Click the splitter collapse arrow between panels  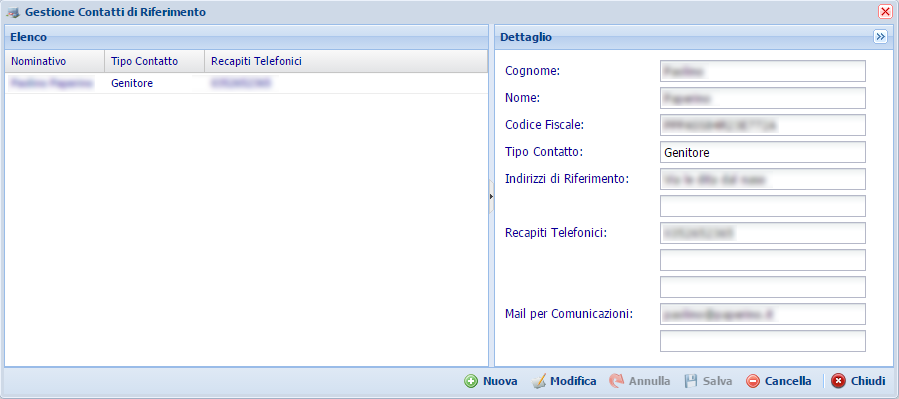491,196
